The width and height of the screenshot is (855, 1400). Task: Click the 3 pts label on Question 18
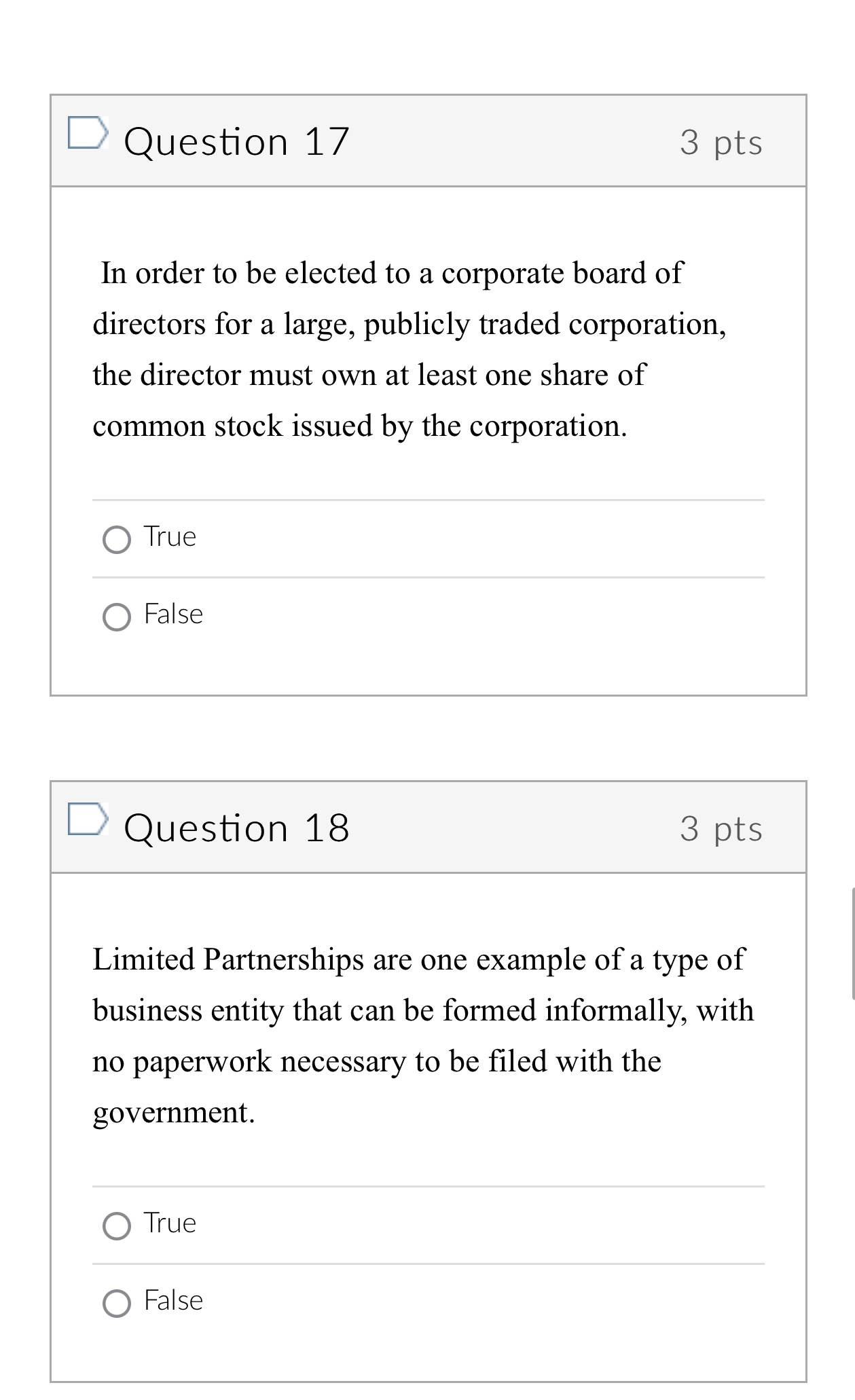[x=722, y=829]
